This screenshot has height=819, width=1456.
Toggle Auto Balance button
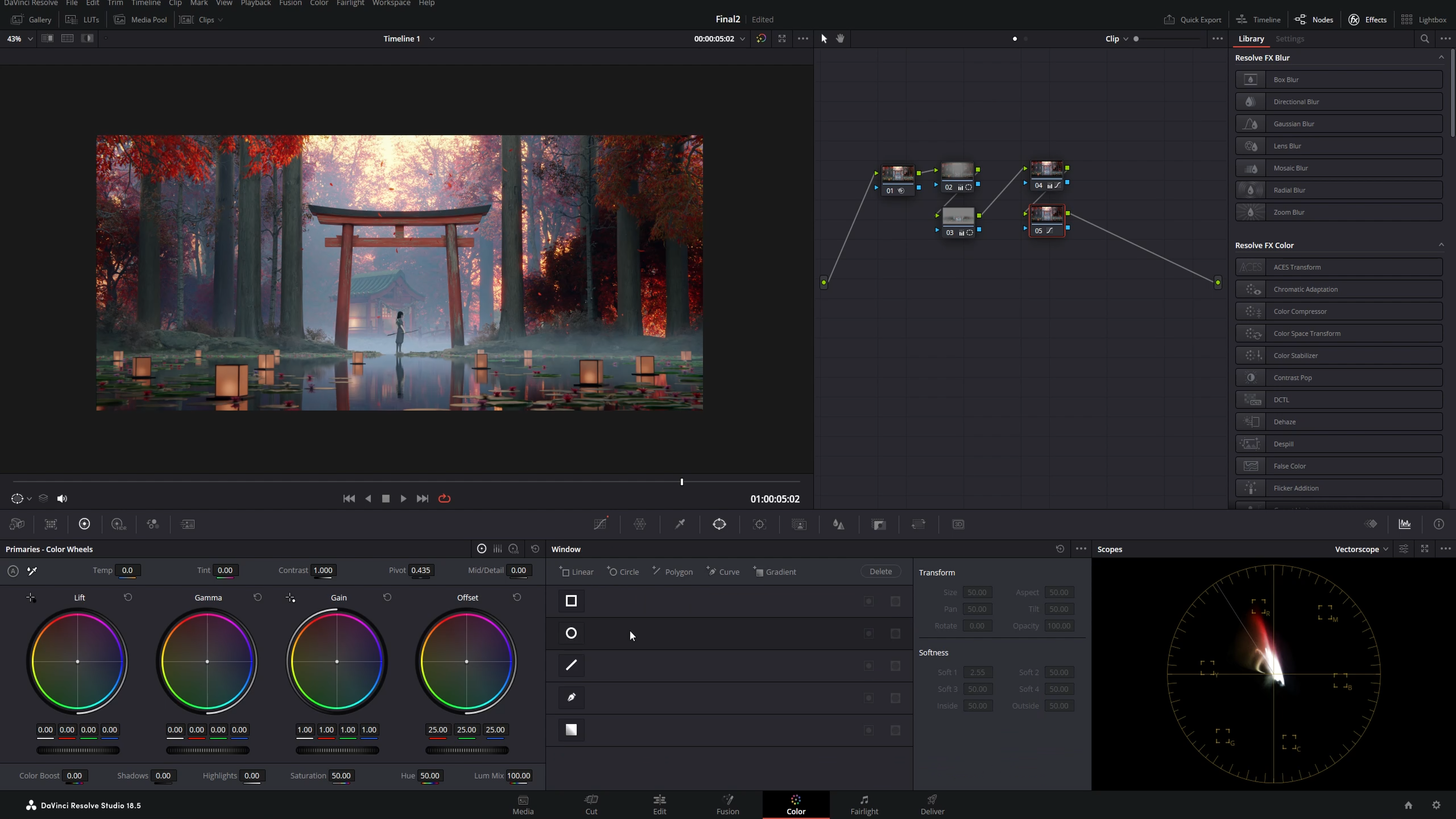pyautogui.click(x=13, y=571)
